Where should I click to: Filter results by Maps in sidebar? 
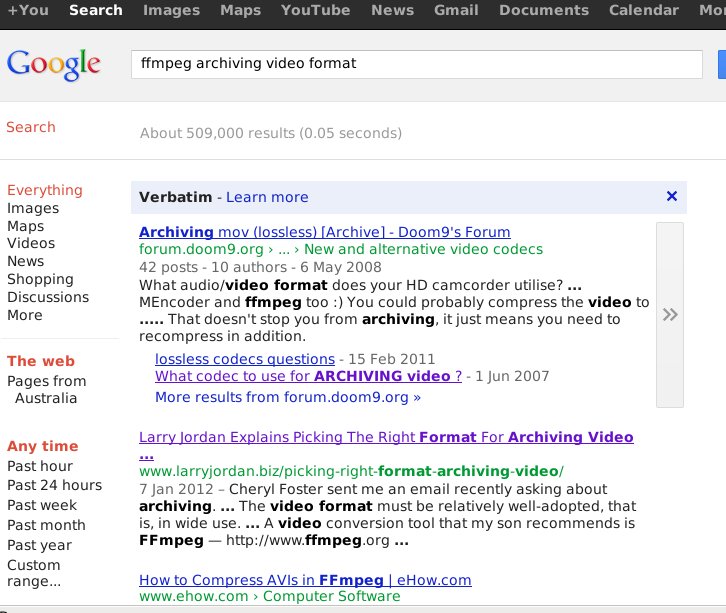point(25,226)
